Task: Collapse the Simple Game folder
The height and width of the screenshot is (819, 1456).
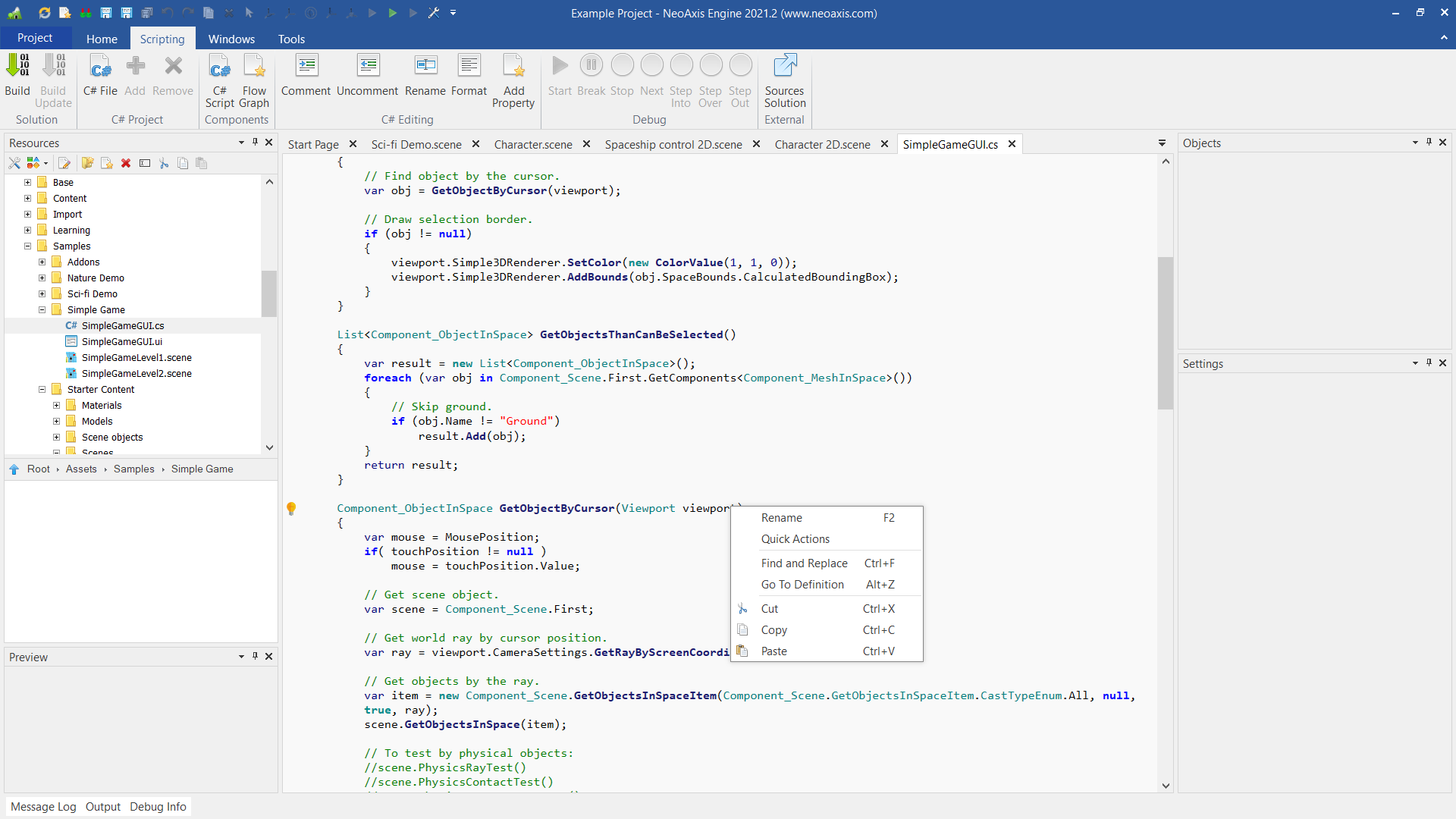Action: tap(42, 310)
